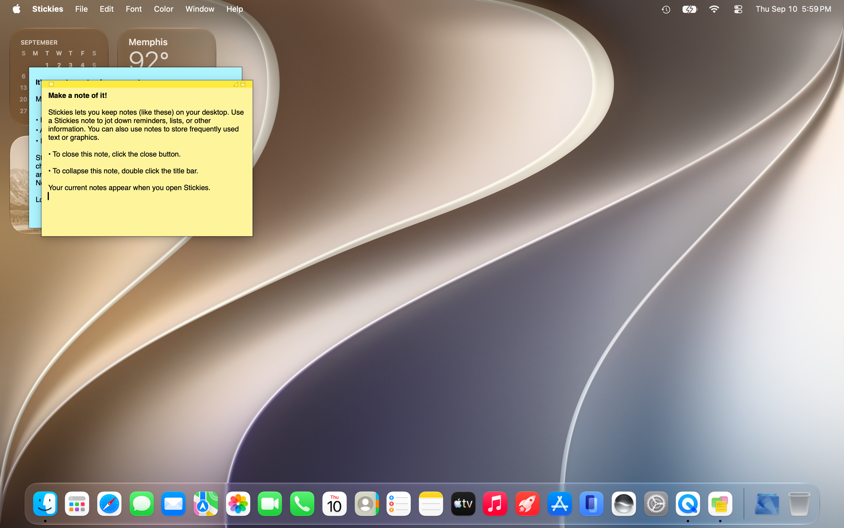Open the File menu
Image resolution: width=844 pixels, height=528 pixels.
pyautogui.click(x=81, y=9)
